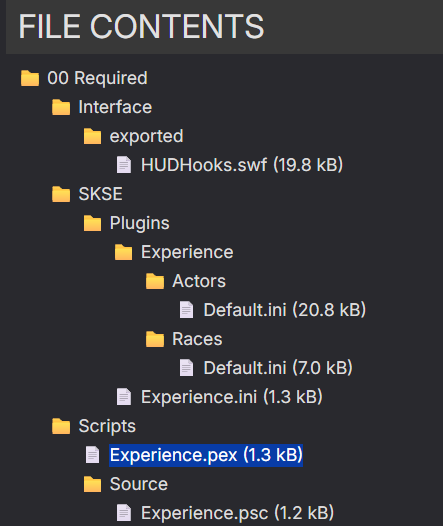Image resolution: width=443 pixels, height=526 pixels.
Task: Click the Experience.psc file icon
Action: point(124,513)
